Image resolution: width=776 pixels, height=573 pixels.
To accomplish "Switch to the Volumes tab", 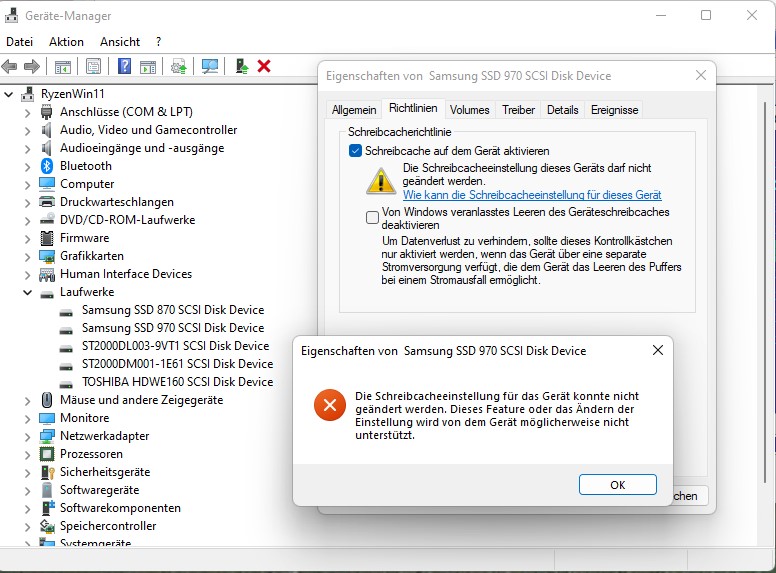I will (469, 110).
